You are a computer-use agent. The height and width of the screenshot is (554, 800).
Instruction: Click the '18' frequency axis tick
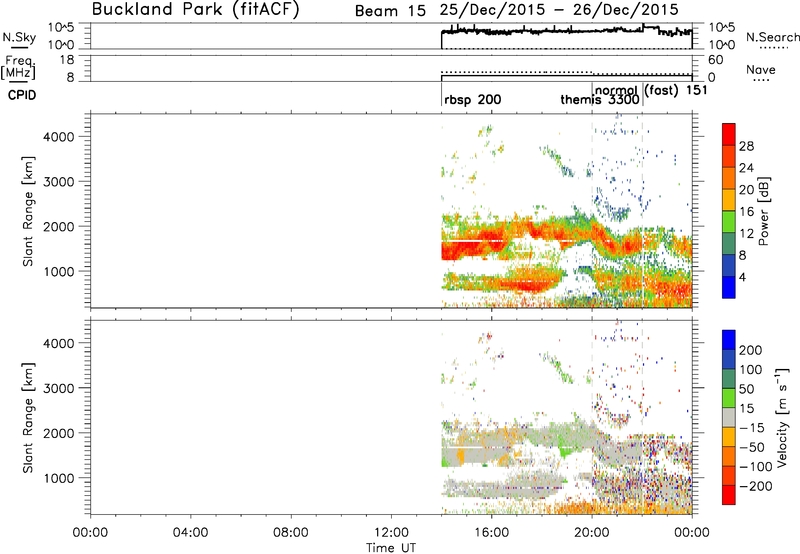67,60
